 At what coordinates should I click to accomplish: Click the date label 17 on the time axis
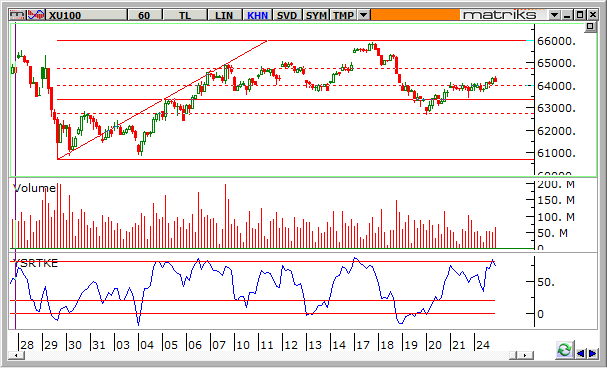tap(363, 345)
